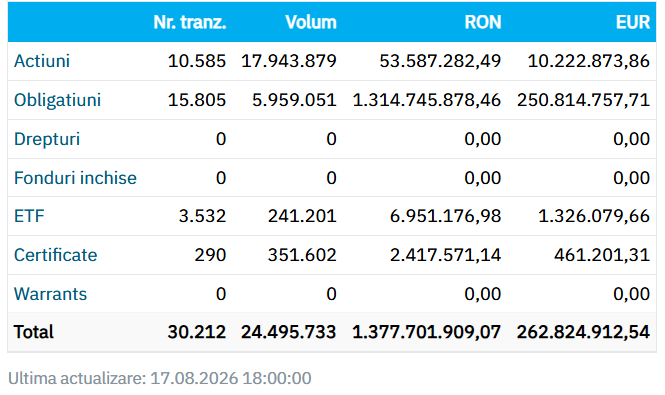Screen dimensions: 665x395
Task: Click the Volum column header
Action: 311,22
